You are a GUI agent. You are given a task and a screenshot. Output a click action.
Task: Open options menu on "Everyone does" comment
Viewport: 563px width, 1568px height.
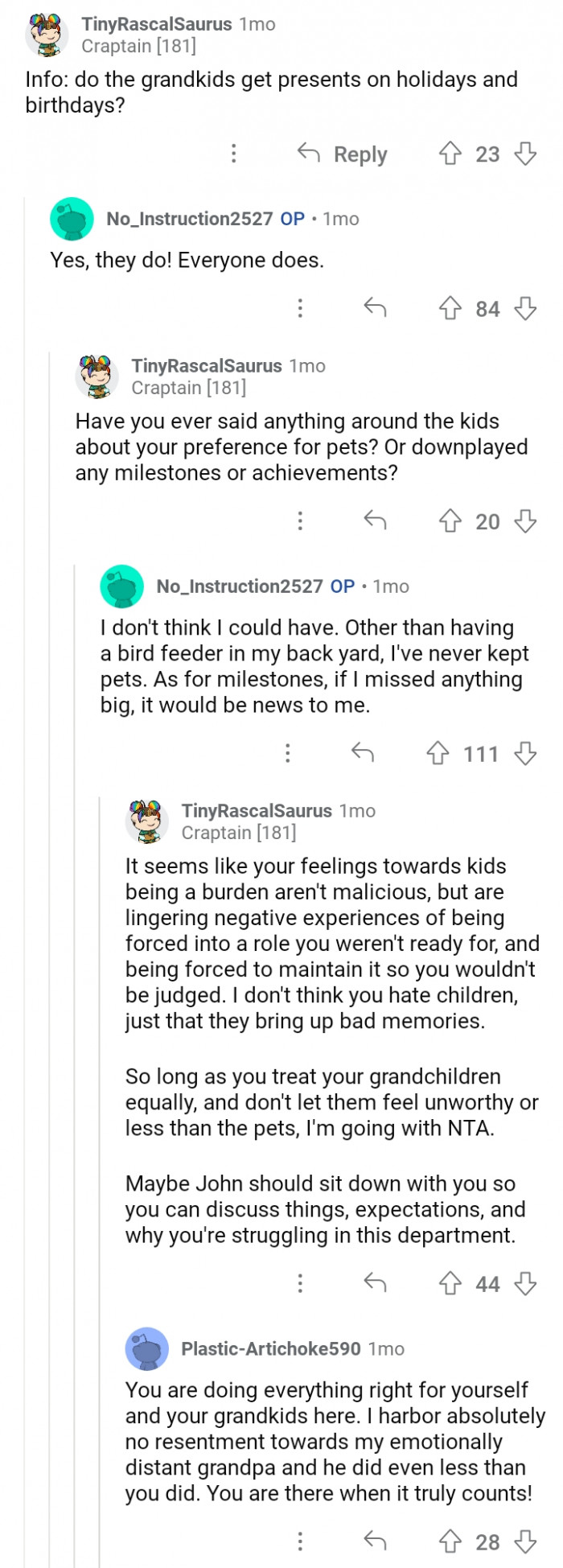[300, 308]
